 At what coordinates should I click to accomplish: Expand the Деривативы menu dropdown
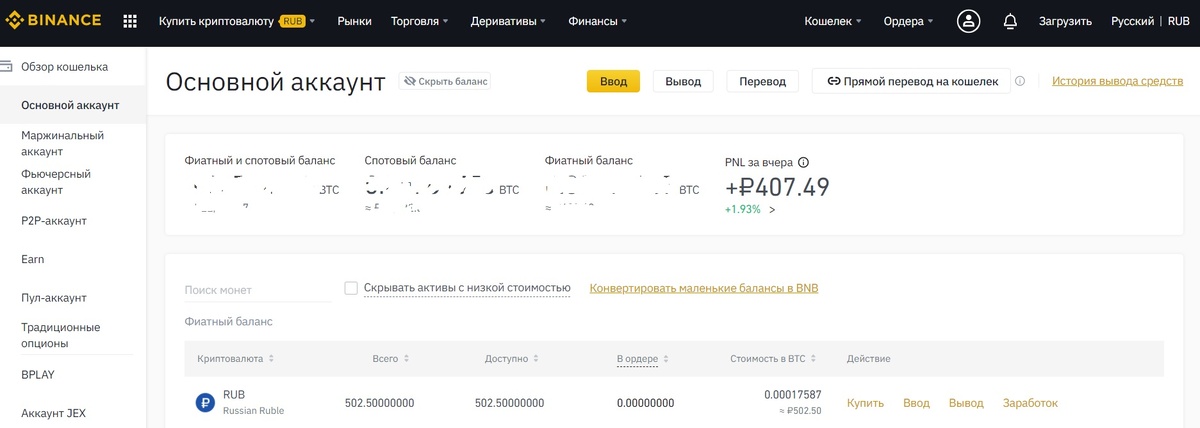pos(509,21)
